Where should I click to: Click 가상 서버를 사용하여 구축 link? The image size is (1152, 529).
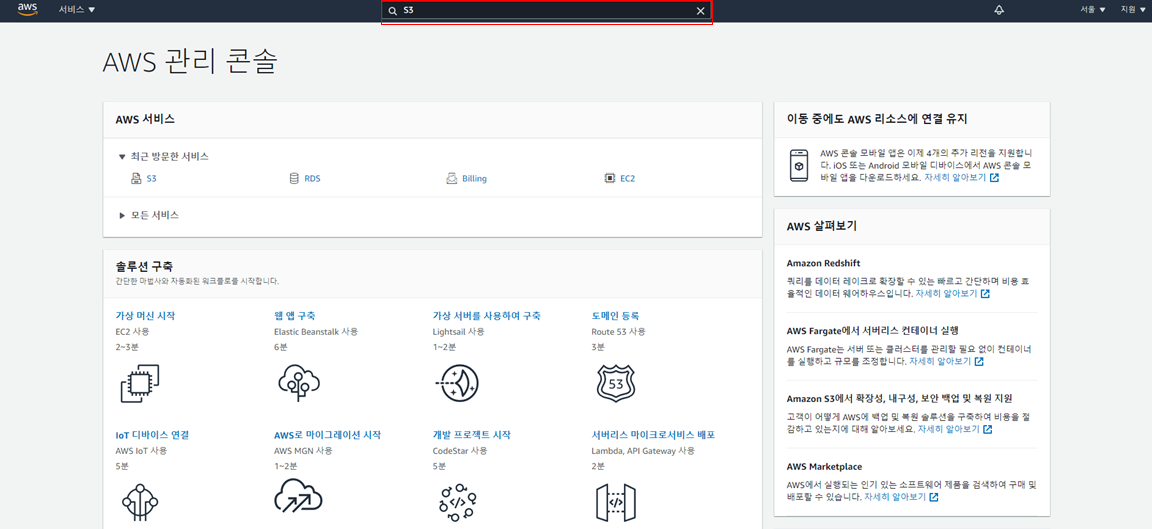486,316
